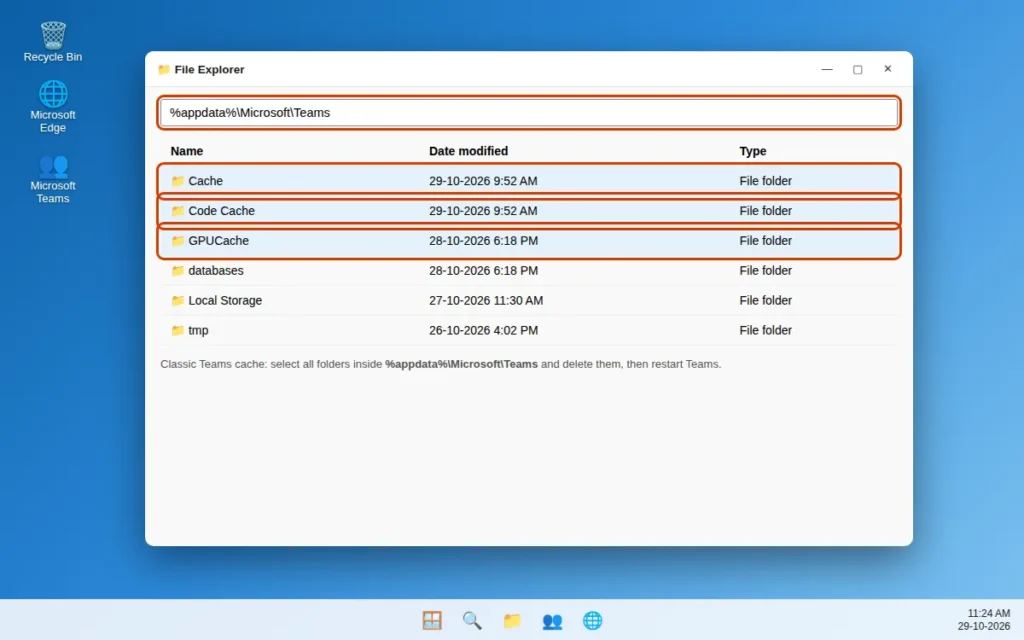The height and width of the screenshot is (640, 1024).
Task: Click the GPUCache folder icon
Action: (x=178, y=241)
